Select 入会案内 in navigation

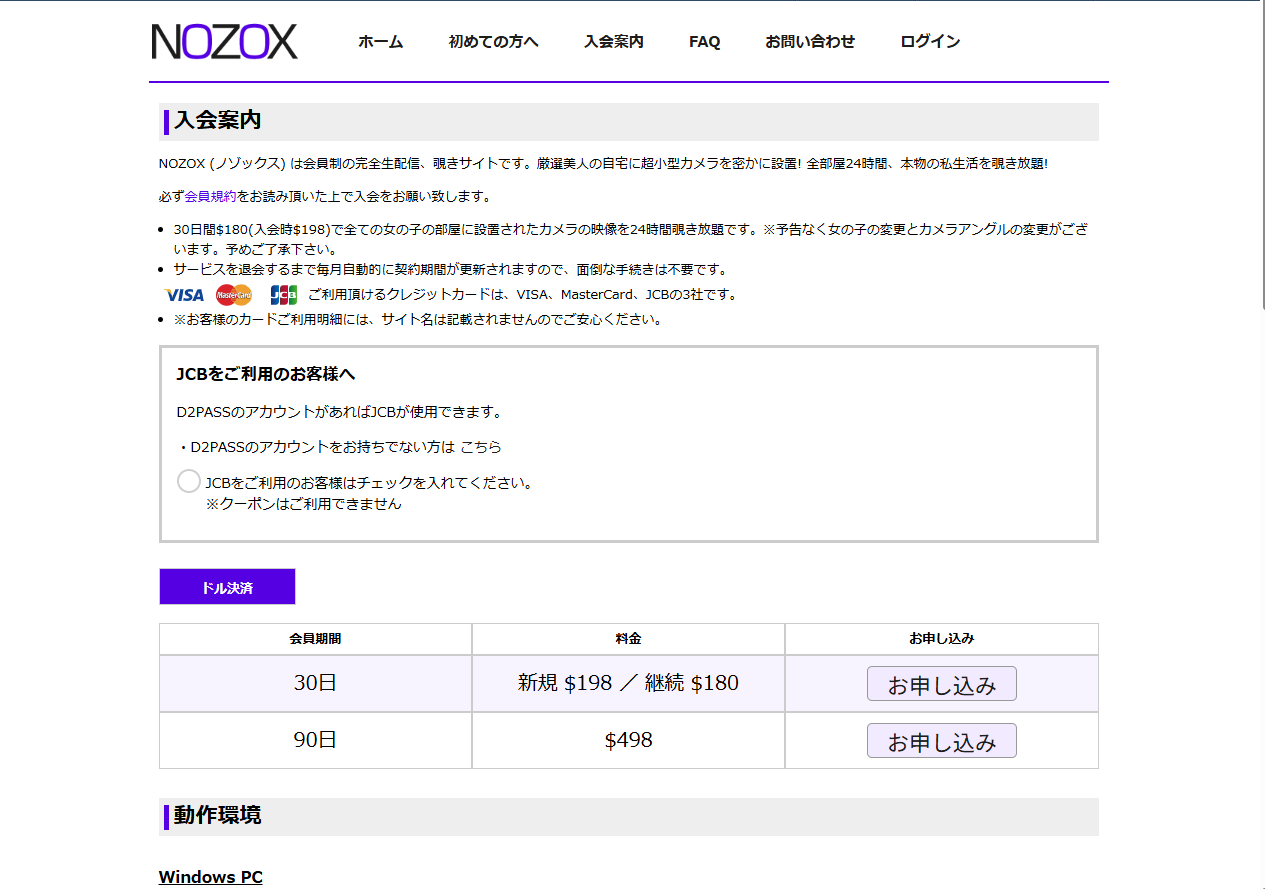click(614, 42)
